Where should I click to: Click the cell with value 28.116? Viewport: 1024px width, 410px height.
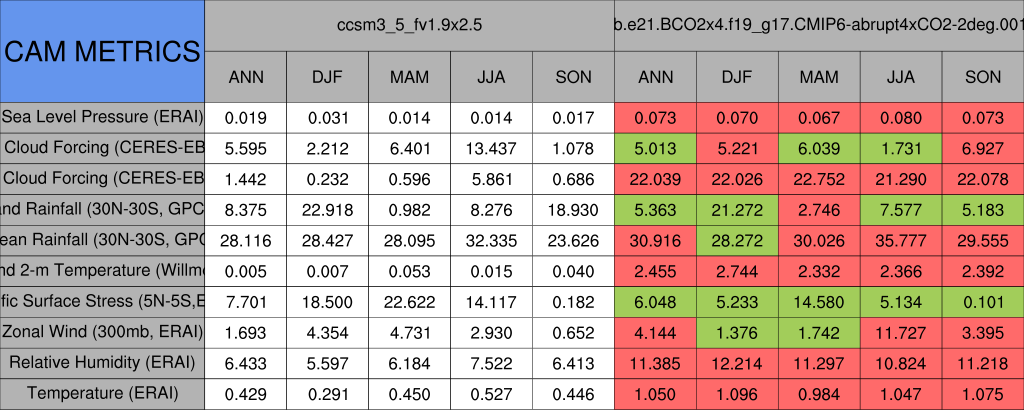click(x=245, y=239)
